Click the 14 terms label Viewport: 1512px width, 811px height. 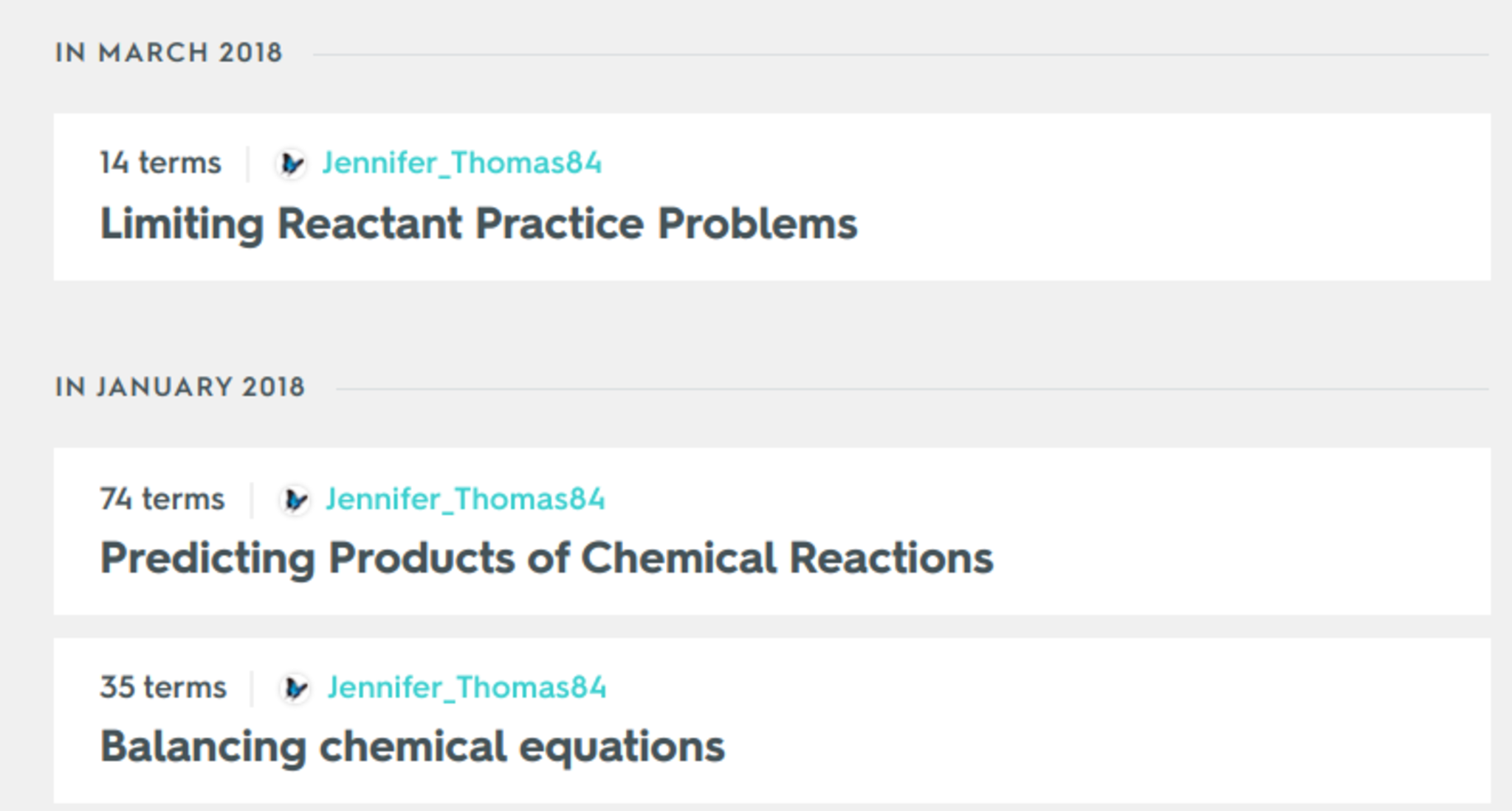160,162
